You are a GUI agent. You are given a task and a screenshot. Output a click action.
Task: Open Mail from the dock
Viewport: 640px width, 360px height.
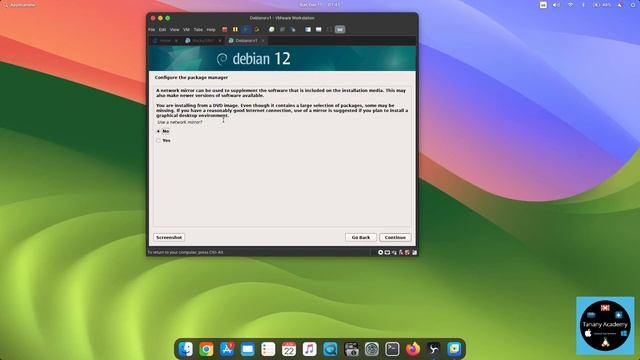click(248, 349)
